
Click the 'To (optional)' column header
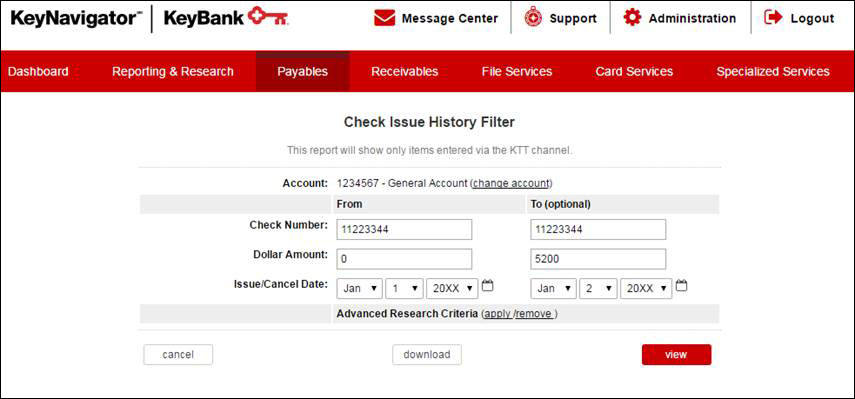pos(560,204)
